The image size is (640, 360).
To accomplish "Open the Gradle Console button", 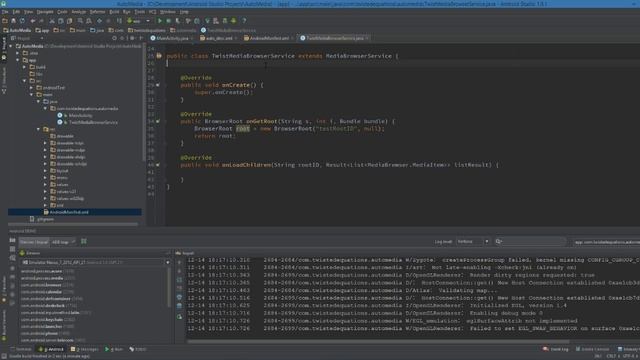I will [x=592, y=349].
